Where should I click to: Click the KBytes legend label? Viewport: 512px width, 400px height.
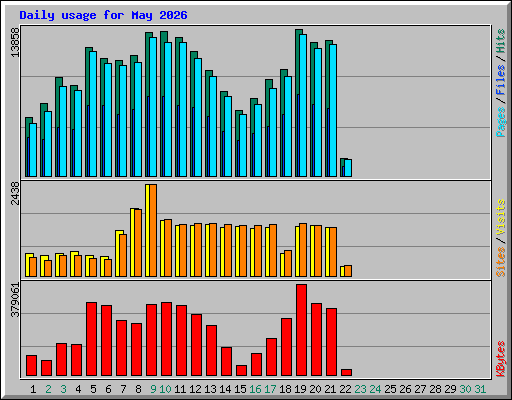[500, 359]
